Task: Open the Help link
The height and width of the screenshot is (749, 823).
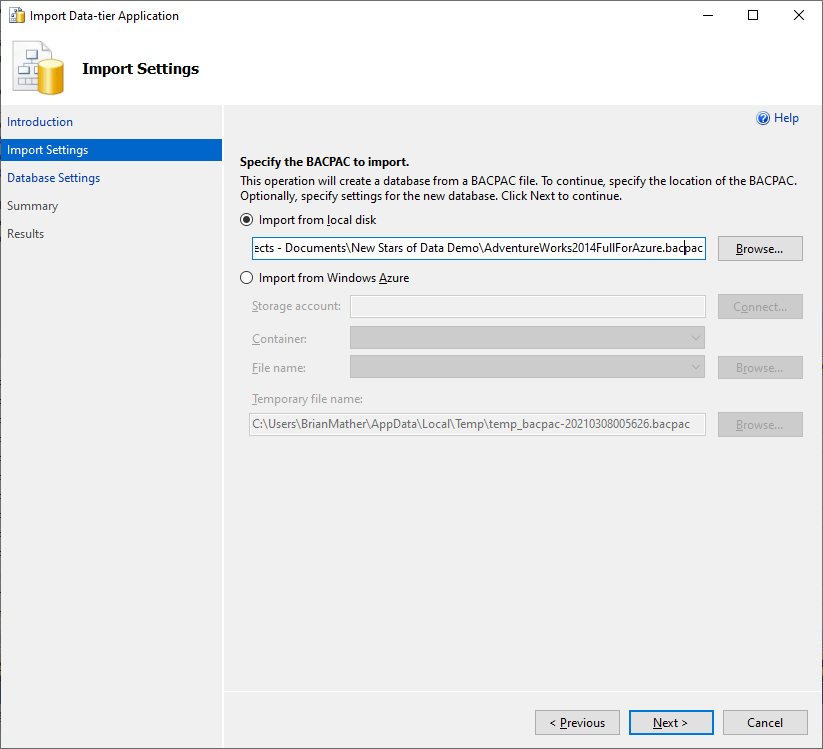Action: click(786, 118)
